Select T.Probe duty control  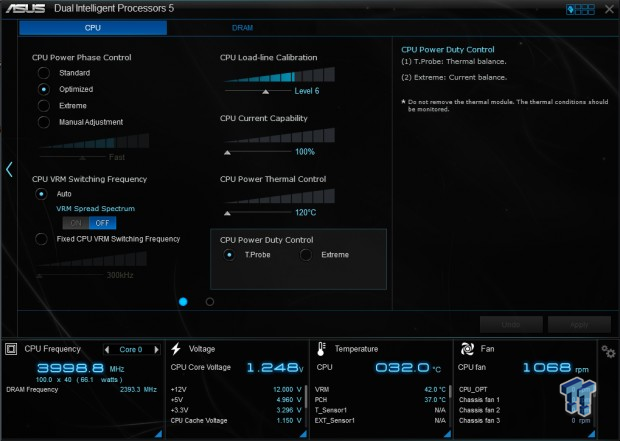(229, 255)
